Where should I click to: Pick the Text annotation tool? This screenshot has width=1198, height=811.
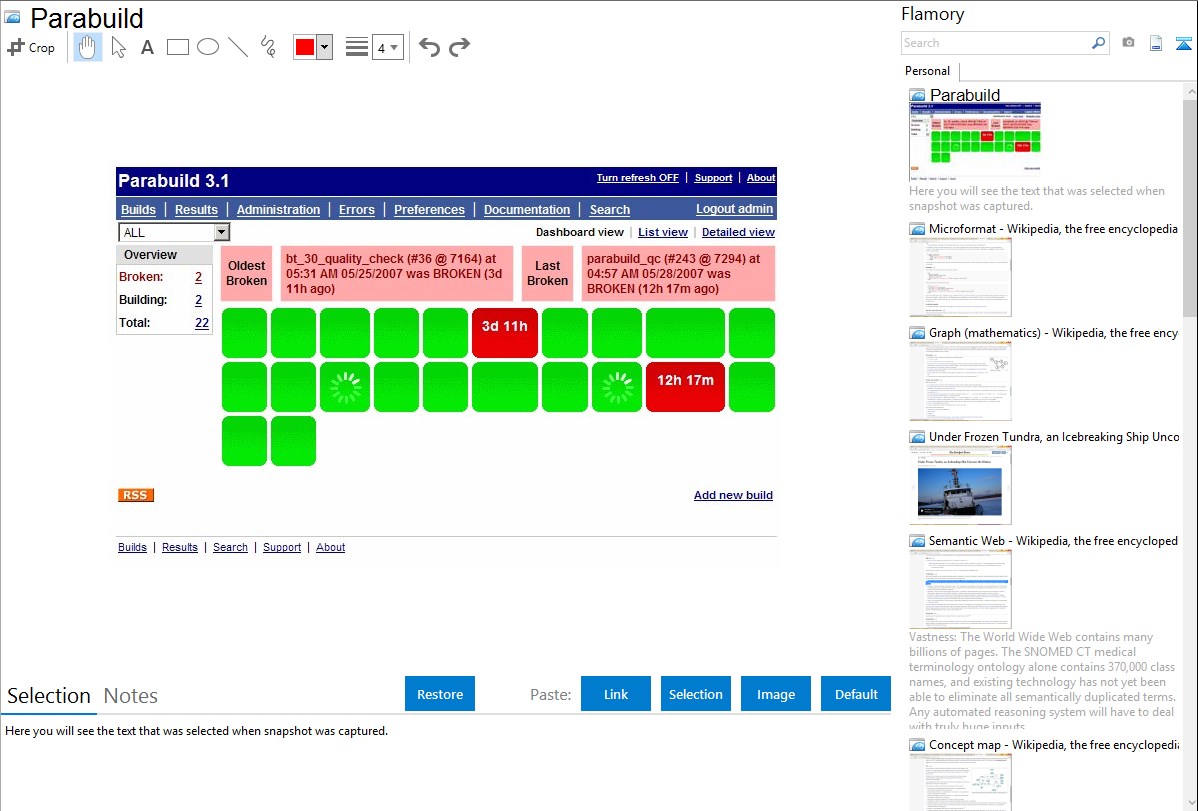(x=147, y=47)
